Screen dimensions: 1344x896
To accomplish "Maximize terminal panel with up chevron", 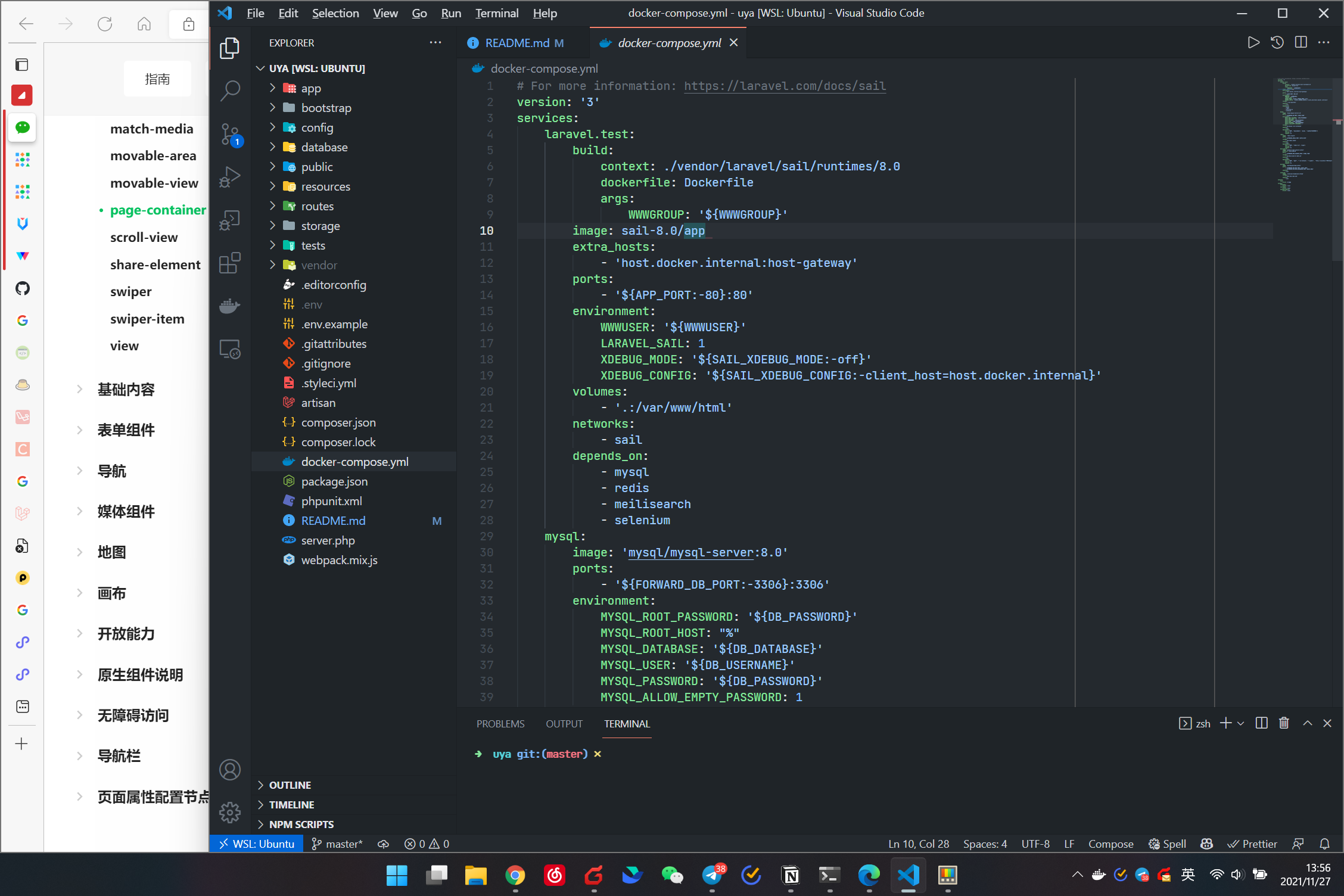I will 1308,723.
